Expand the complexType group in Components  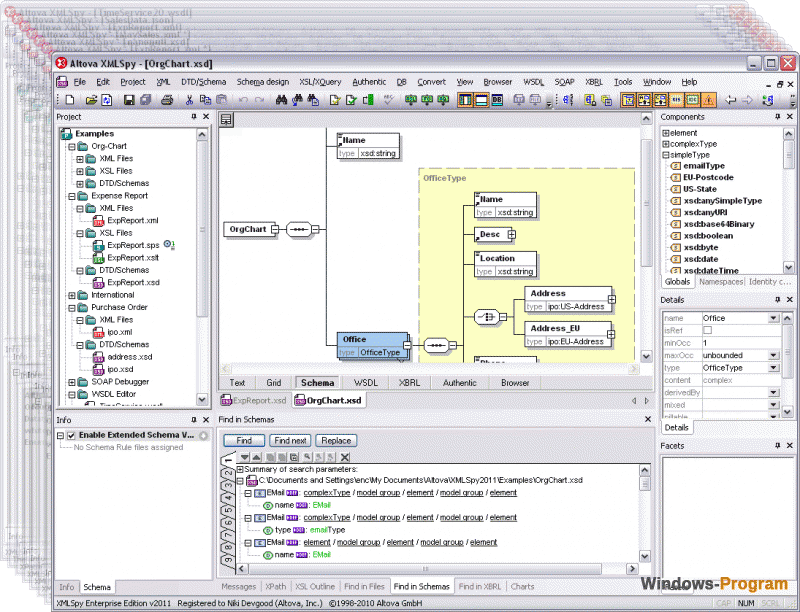(x=665, y=144)
